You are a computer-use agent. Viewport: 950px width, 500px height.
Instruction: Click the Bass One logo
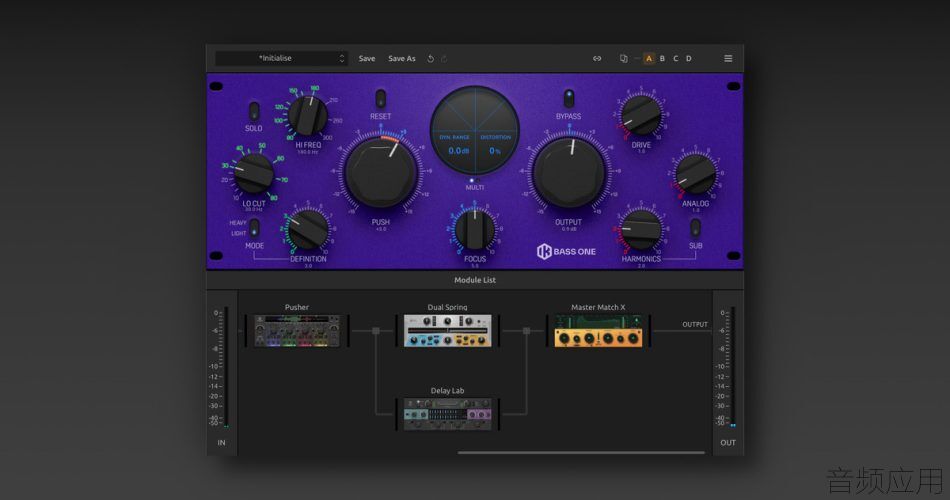click(x=566, y=252)
